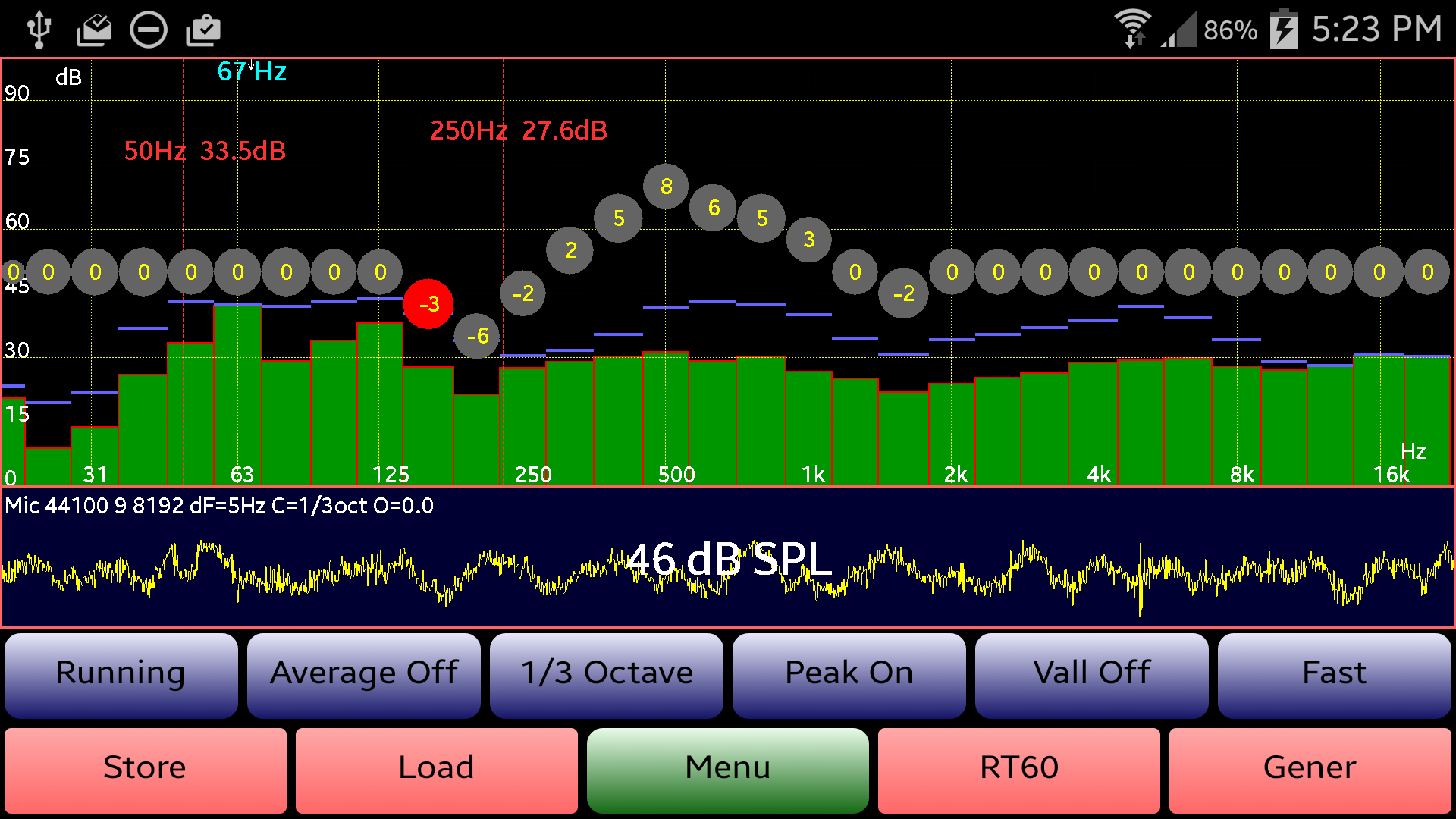Switch resolution from 1/3 Octave

coord(606,673)
